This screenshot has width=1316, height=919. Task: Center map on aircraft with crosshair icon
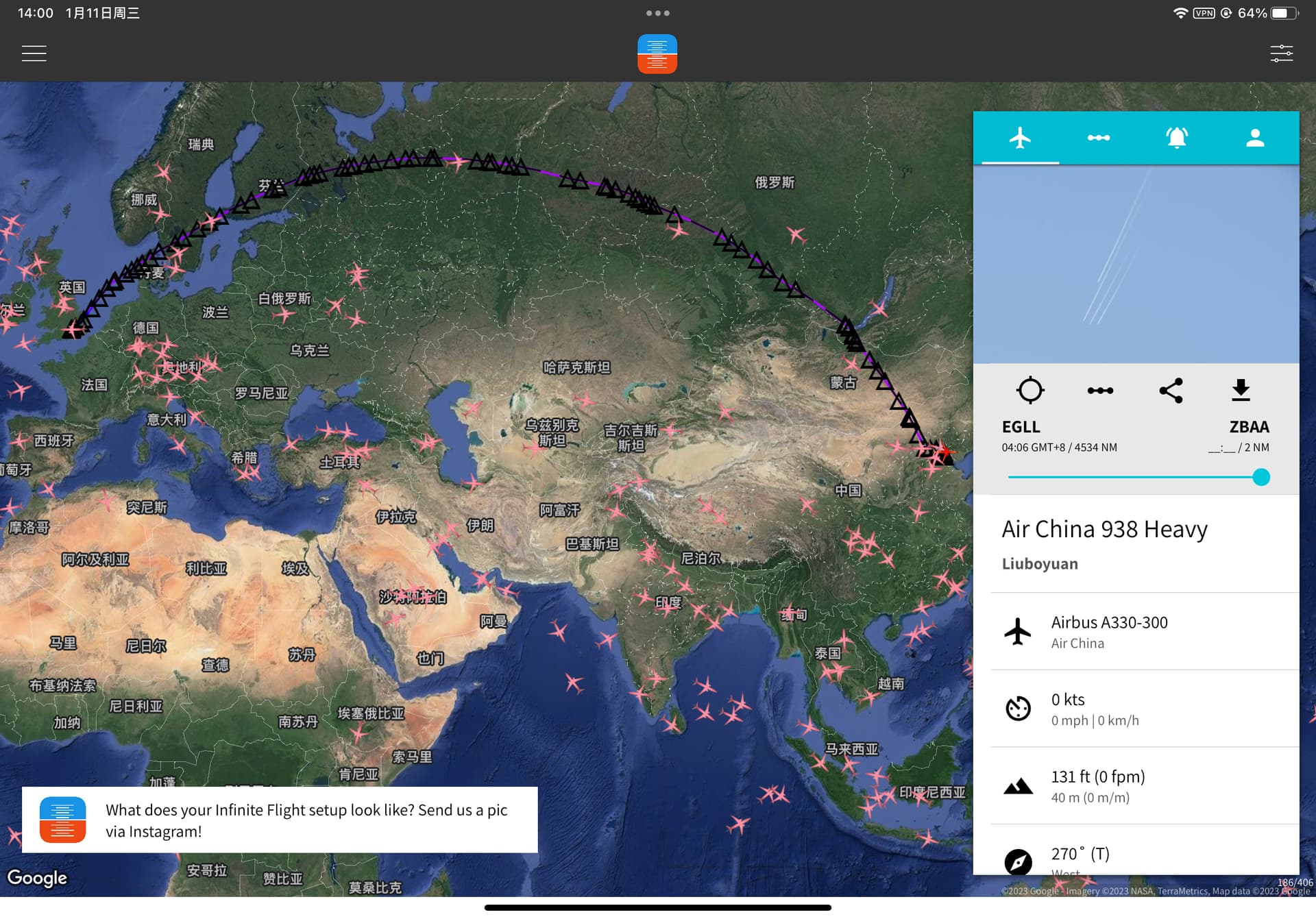point(1029,390)
